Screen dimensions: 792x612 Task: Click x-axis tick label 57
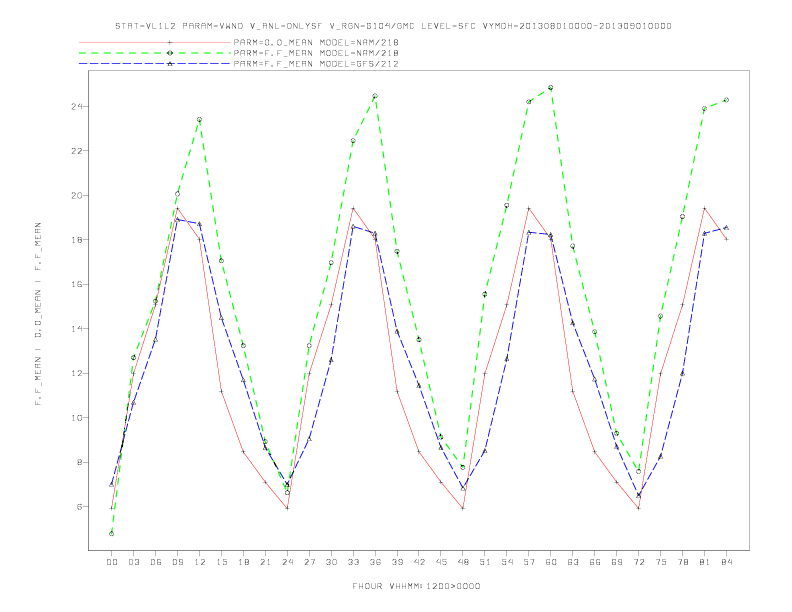point(529,562)
